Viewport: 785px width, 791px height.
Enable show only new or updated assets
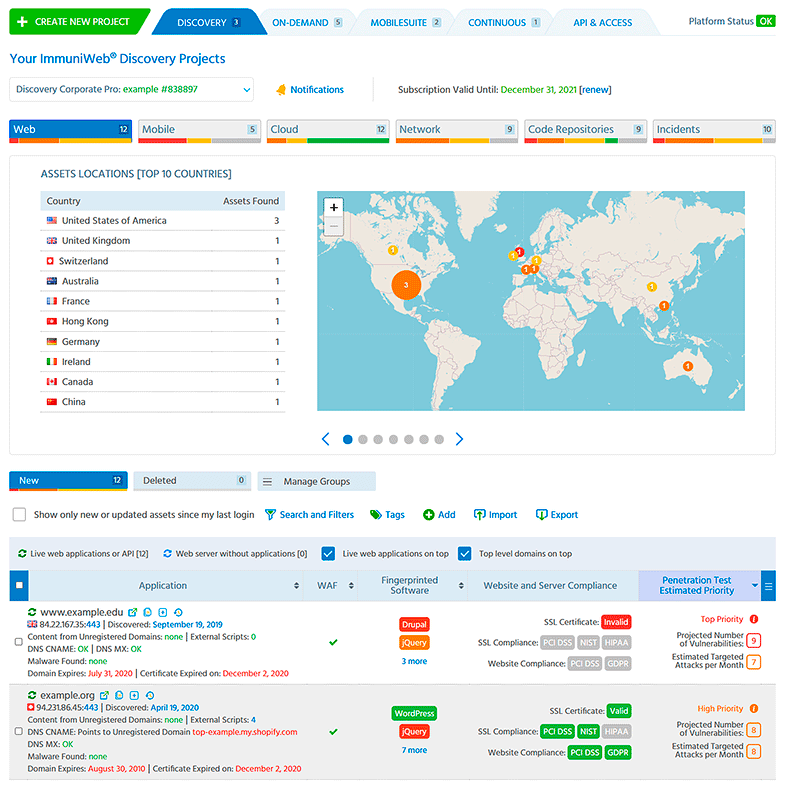[x=19, y=515]
